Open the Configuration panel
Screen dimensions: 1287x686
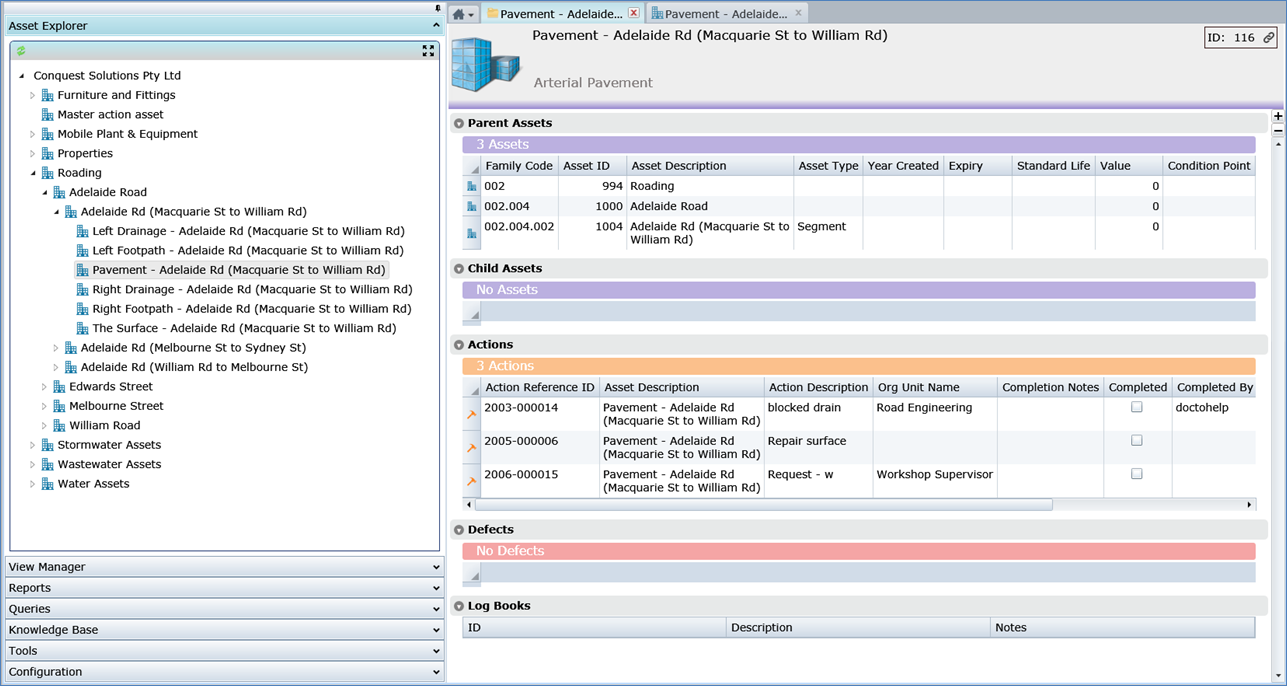224,672
